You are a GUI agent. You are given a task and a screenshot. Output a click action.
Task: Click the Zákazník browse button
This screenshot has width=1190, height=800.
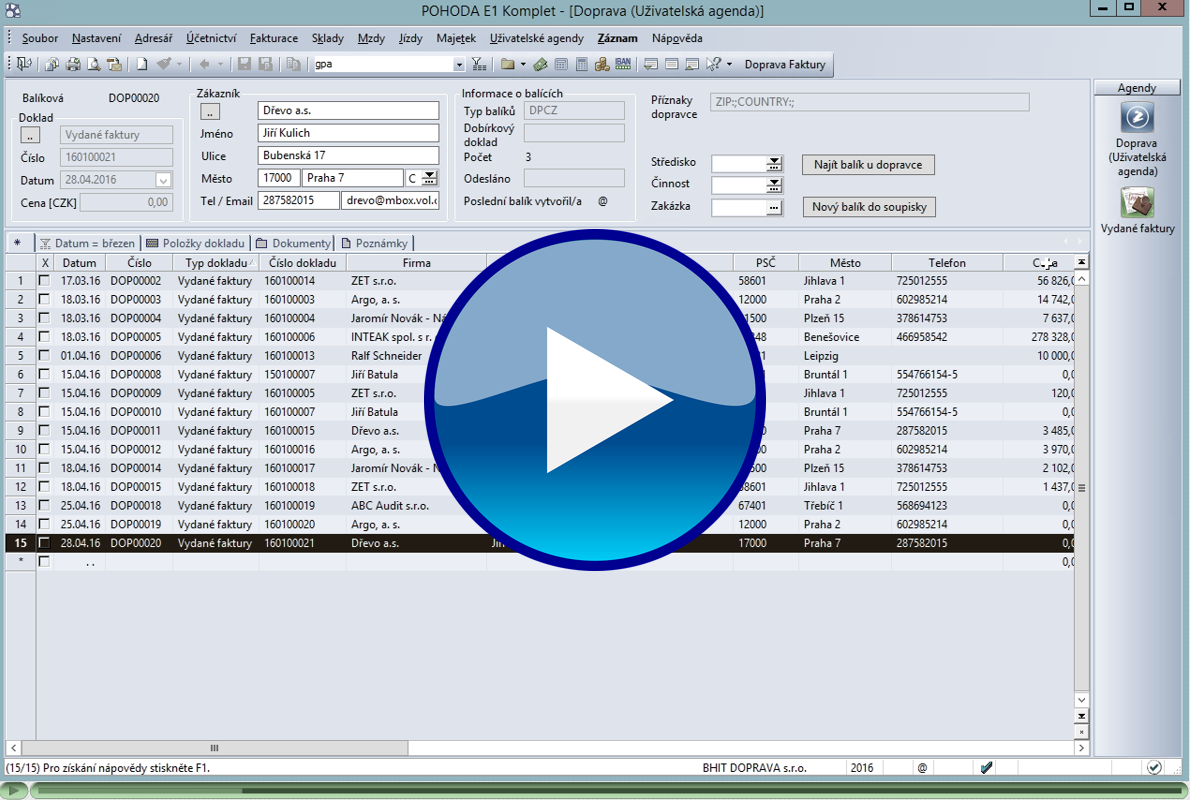210,112
